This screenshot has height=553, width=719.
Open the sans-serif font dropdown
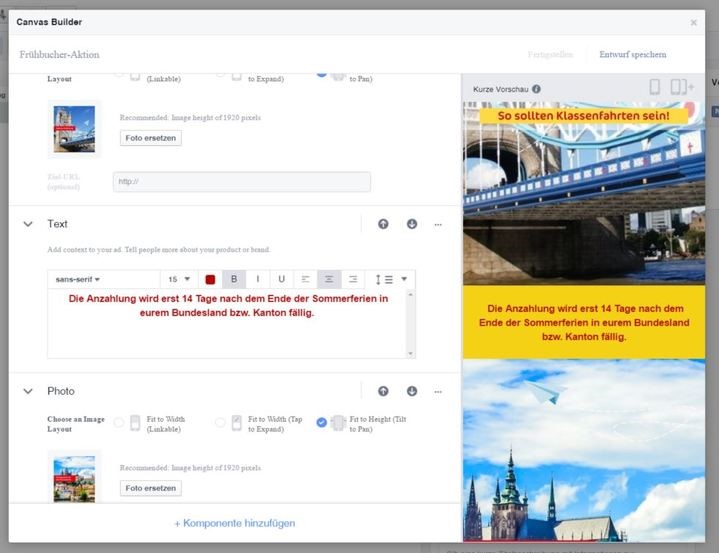[x=79, y=280]
